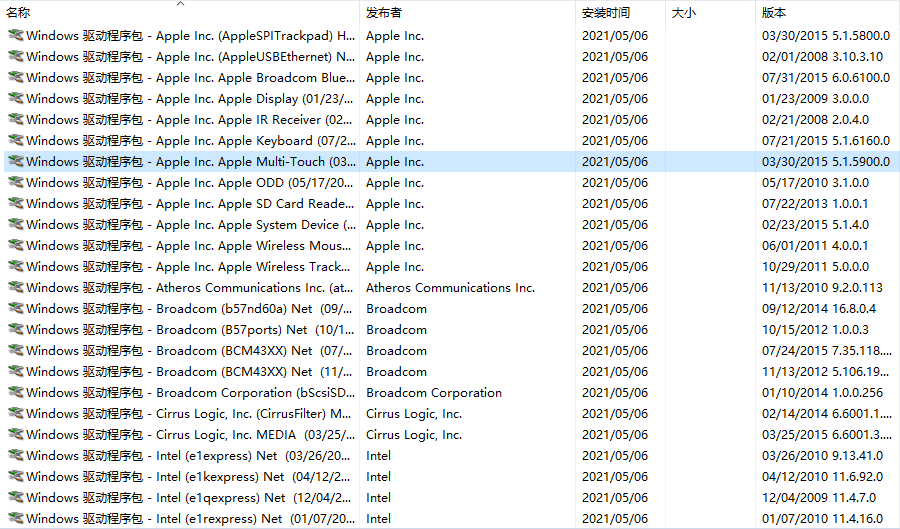The image size is (900, 529).
Task: Click the Broadcom Corporation bScsiSD driver icon
Action: point(16,392)
